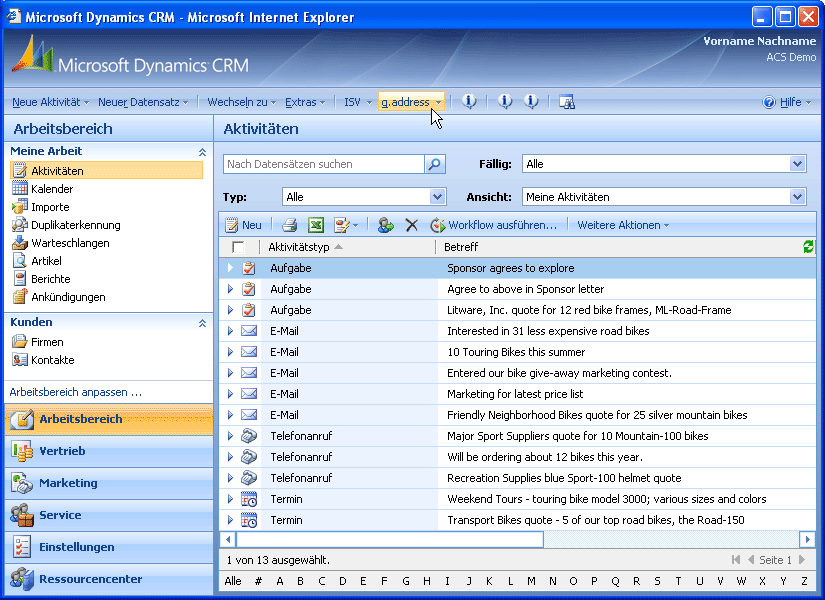Click Arbeitsbereich anpassen link
The image size is (825, 600).
pos(76,392)
